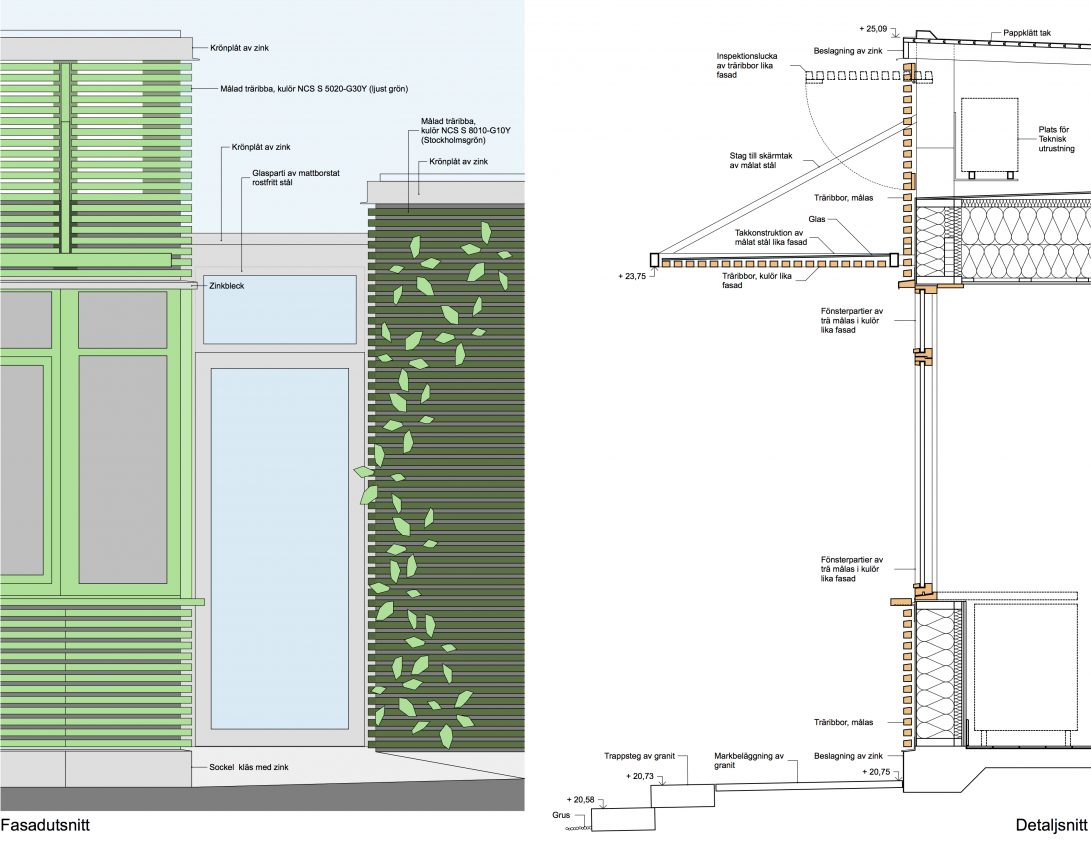This screenshot has width=1091, height=848.
Task: Click the 'Zinkbleck' label
Action: pyautogui.click(x=227, y=286)
